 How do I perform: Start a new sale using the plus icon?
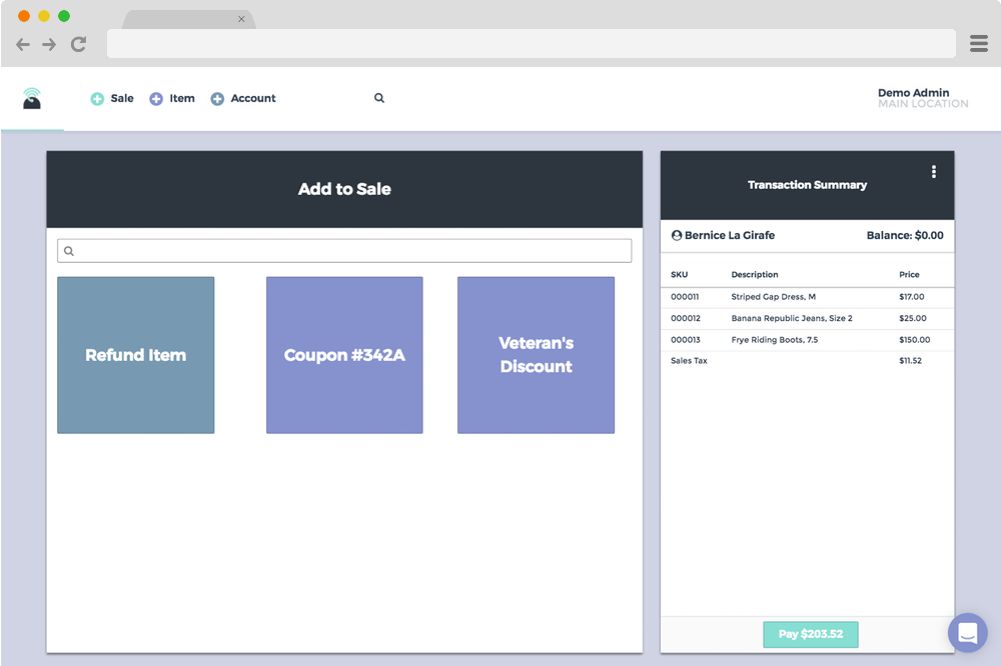98,98
